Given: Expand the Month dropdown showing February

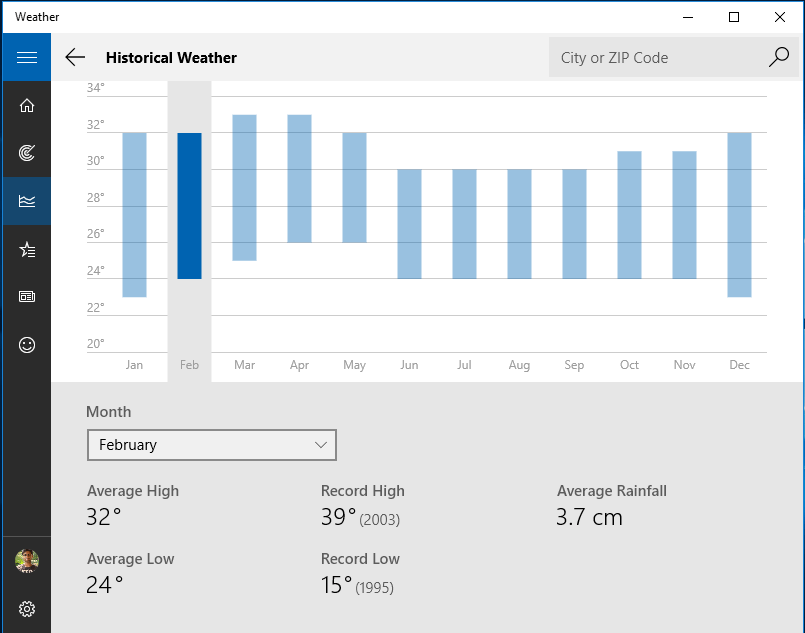Looking at the screenshot, I should 212,445.
